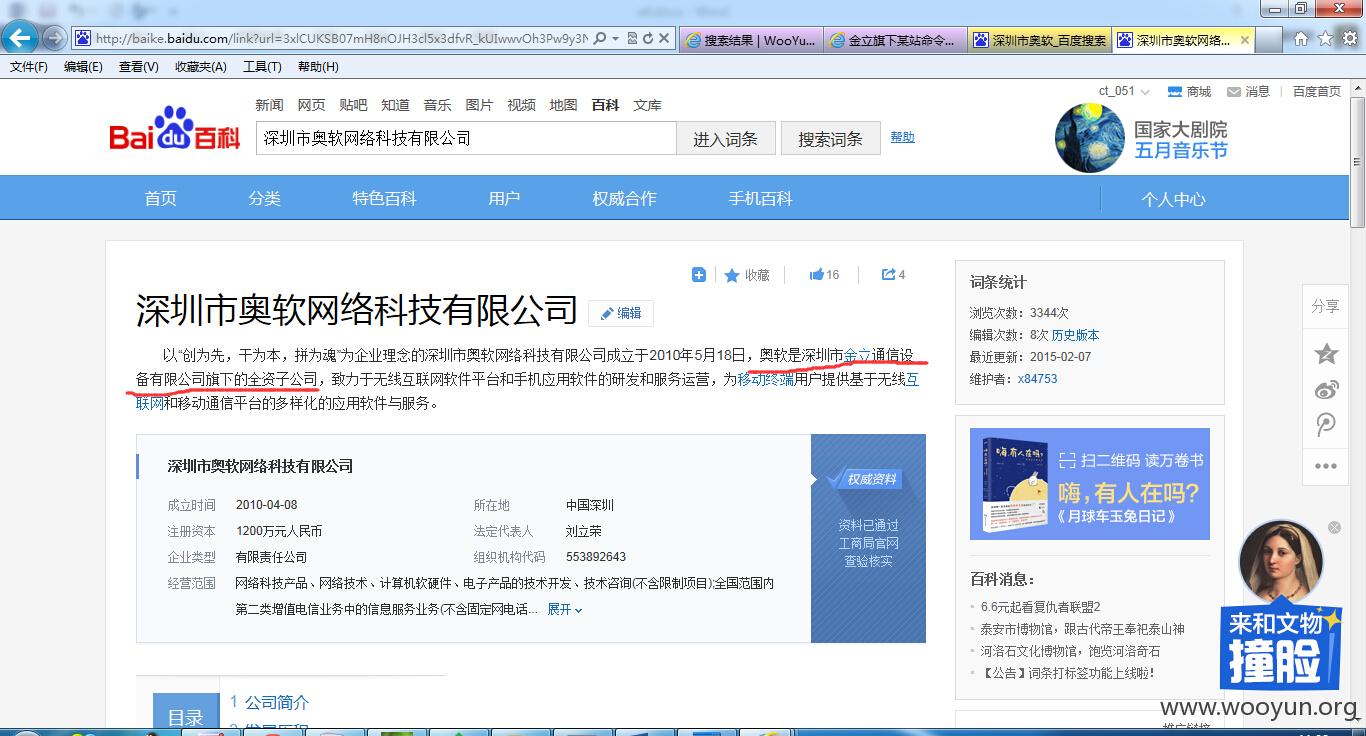The height and width of the screenshot is (736, 1366).
Task: Click the 进入词条 button
Action: 726,139
